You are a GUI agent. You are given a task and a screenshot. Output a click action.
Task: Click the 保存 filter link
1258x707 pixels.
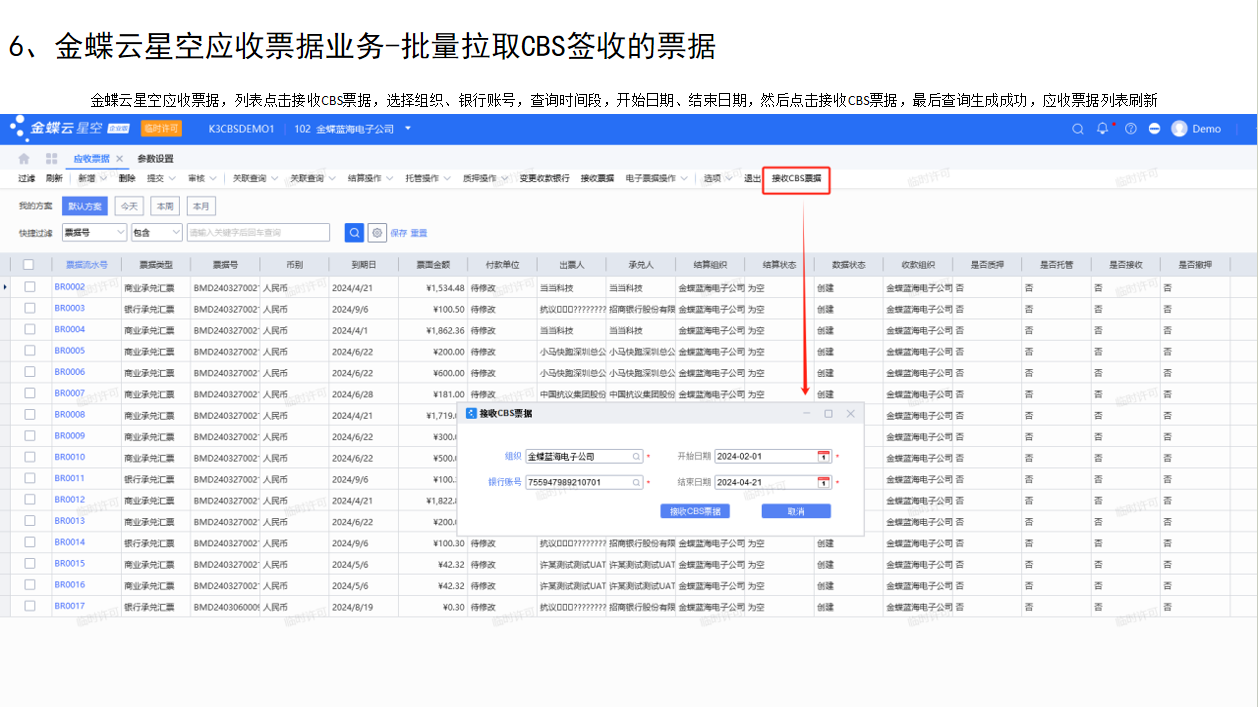pos(398,233)
